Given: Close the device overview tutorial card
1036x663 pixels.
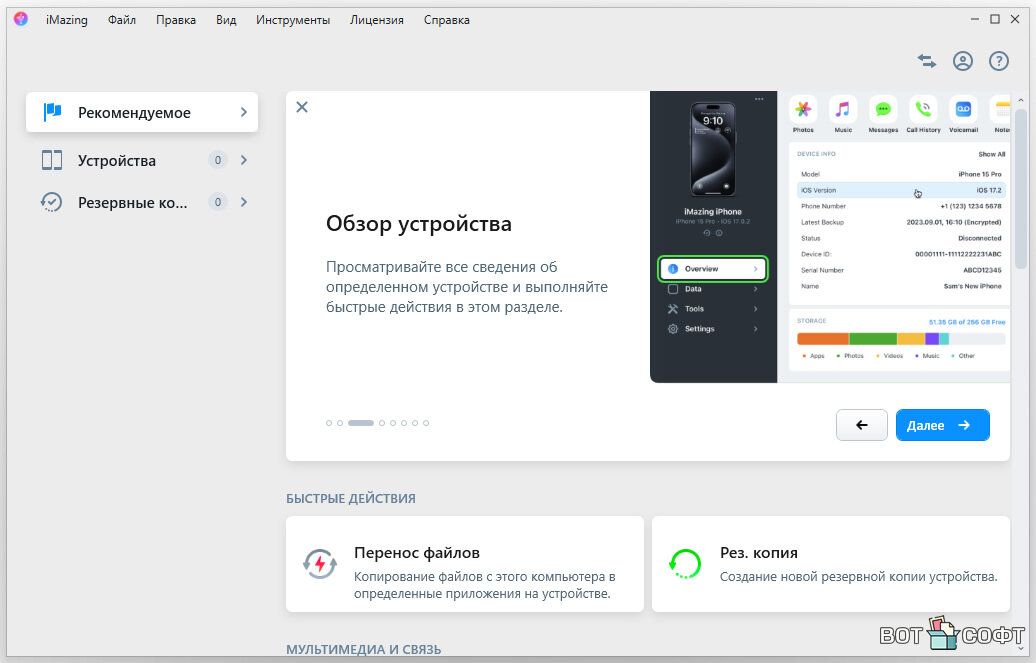Looking at the screenshot, I should 302,107.
